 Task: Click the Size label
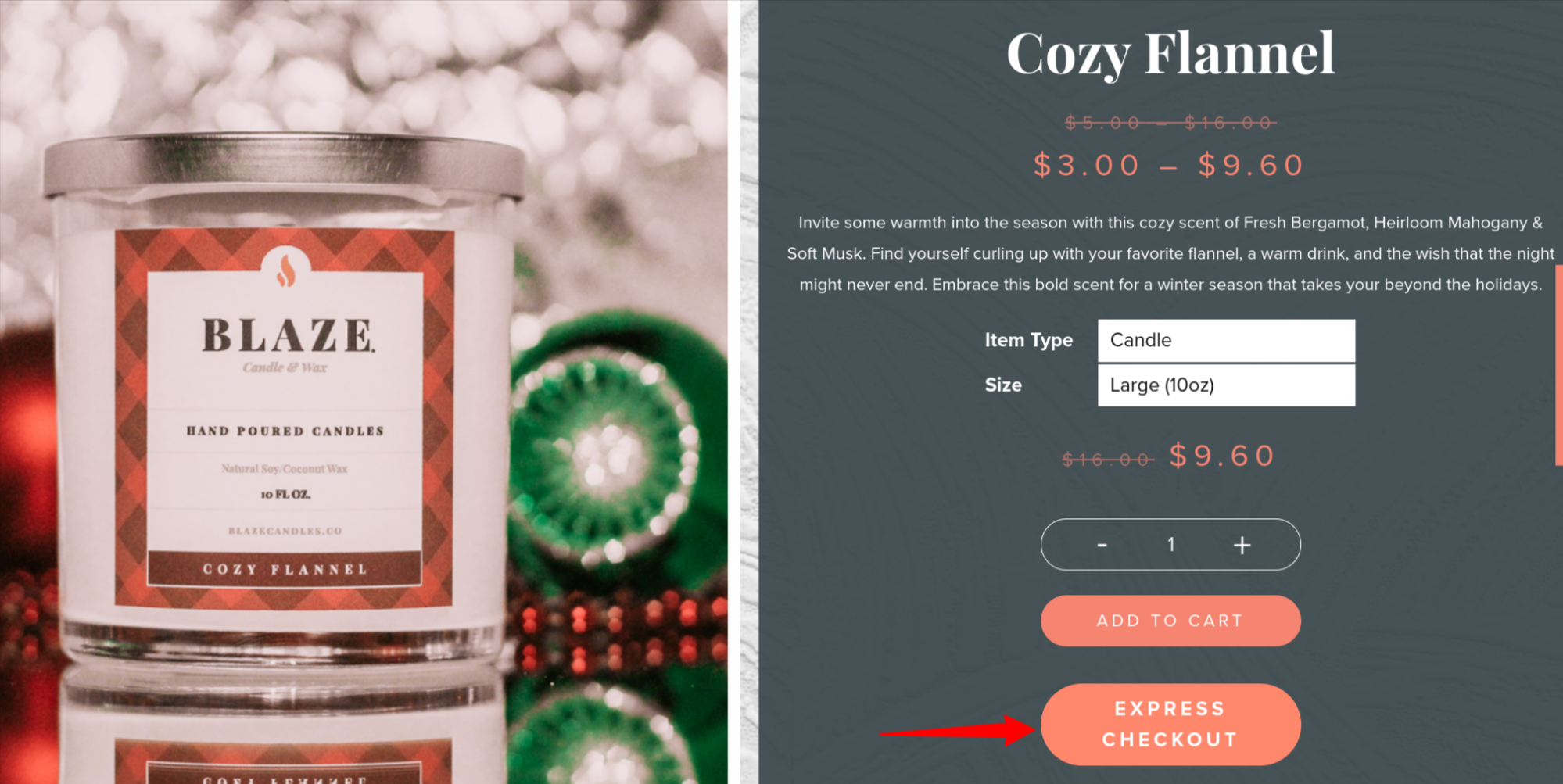click(1003, 385)
